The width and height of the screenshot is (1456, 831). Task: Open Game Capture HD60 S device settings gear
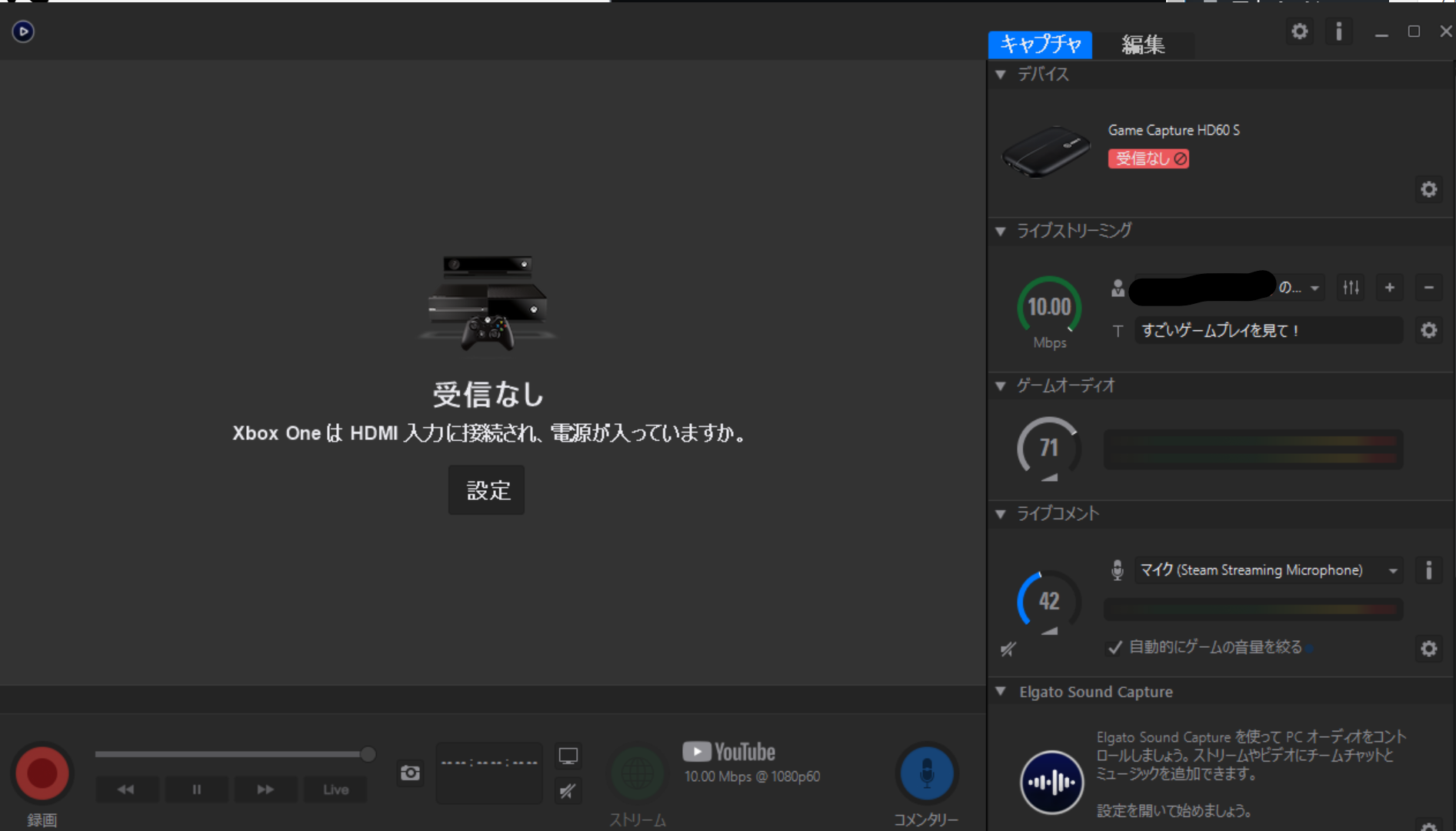pos(1429,189)
